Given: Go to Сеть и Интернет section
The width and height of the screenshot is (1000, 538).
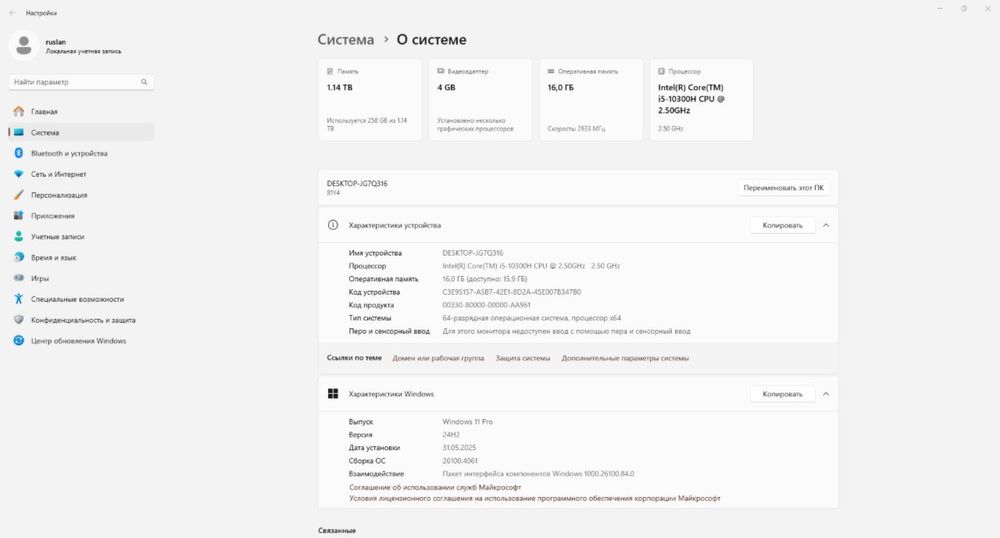Looking at the screenshot, I should coord(81,174).
